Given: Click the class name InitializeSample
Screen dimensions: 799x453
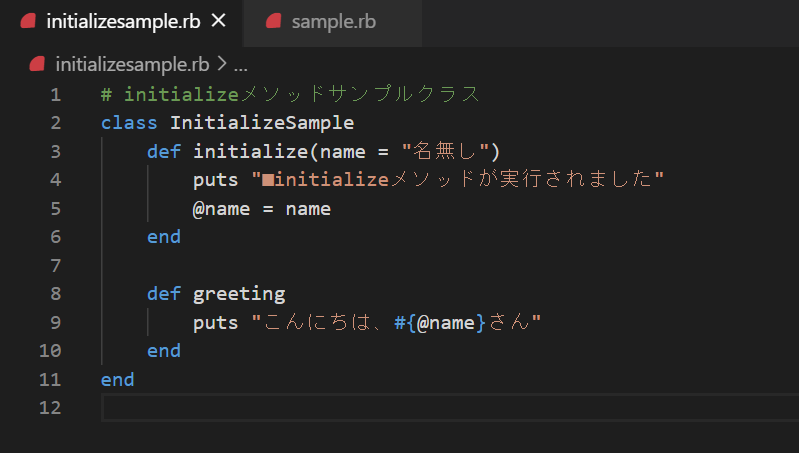Looking at the screenshot, I should [x=262, y=123].
